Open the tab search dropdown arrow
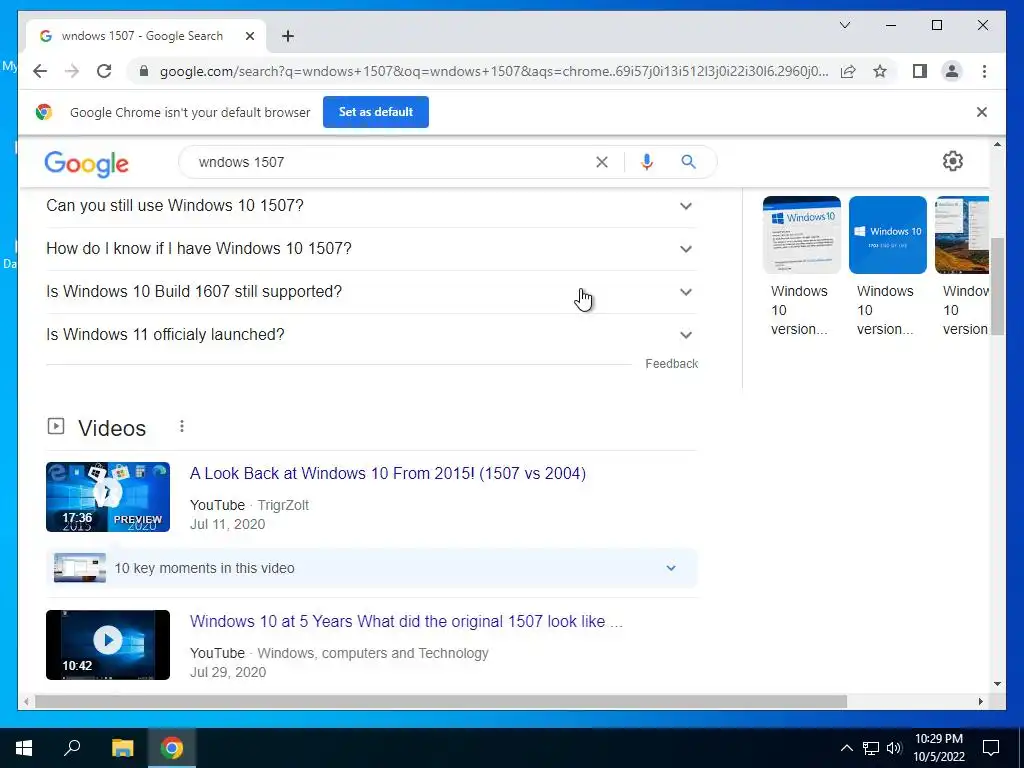The image size is (1024, 768). [x=844, y=25]
